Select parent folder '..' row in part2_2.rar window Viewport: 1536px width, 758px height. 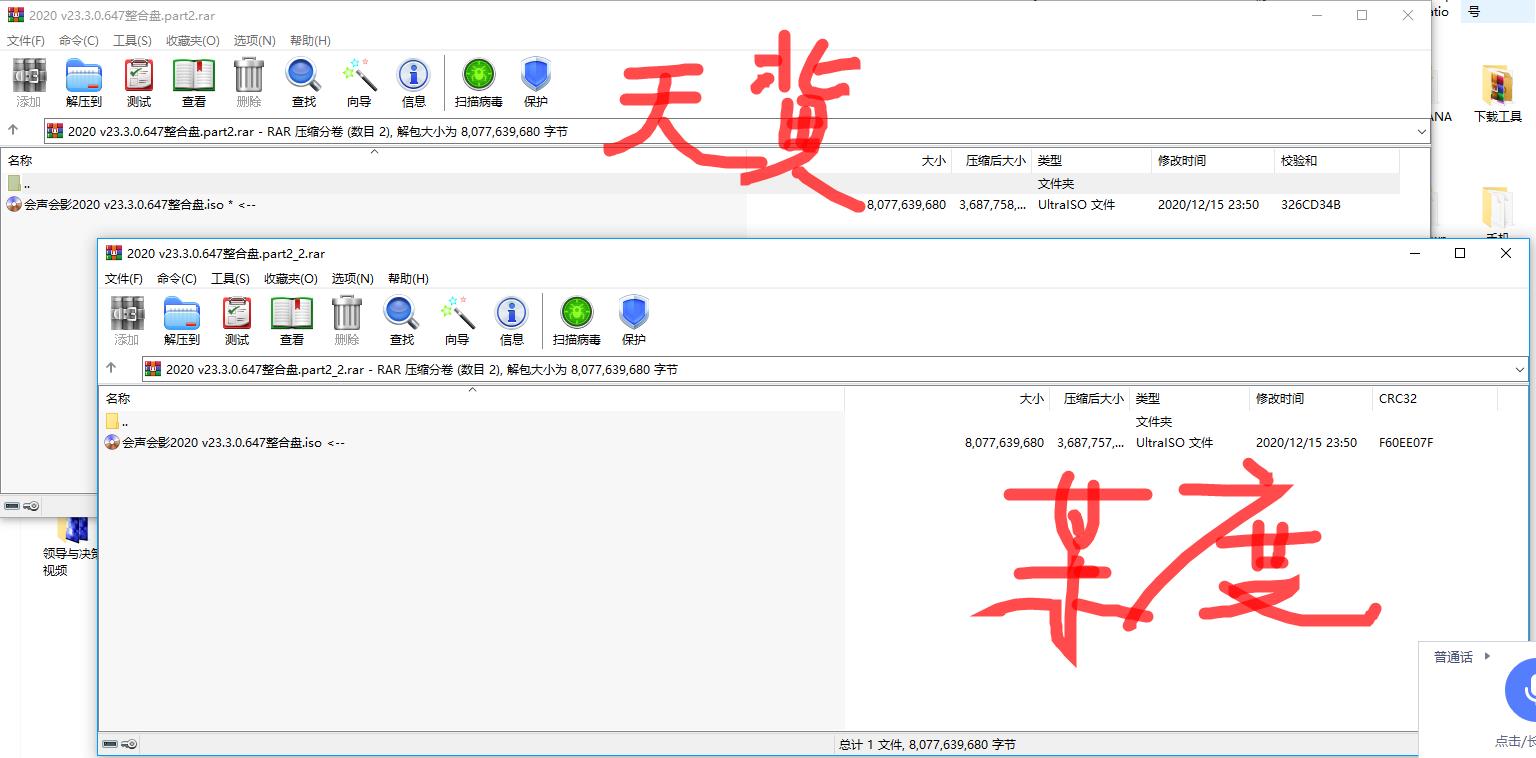[800, 422]
